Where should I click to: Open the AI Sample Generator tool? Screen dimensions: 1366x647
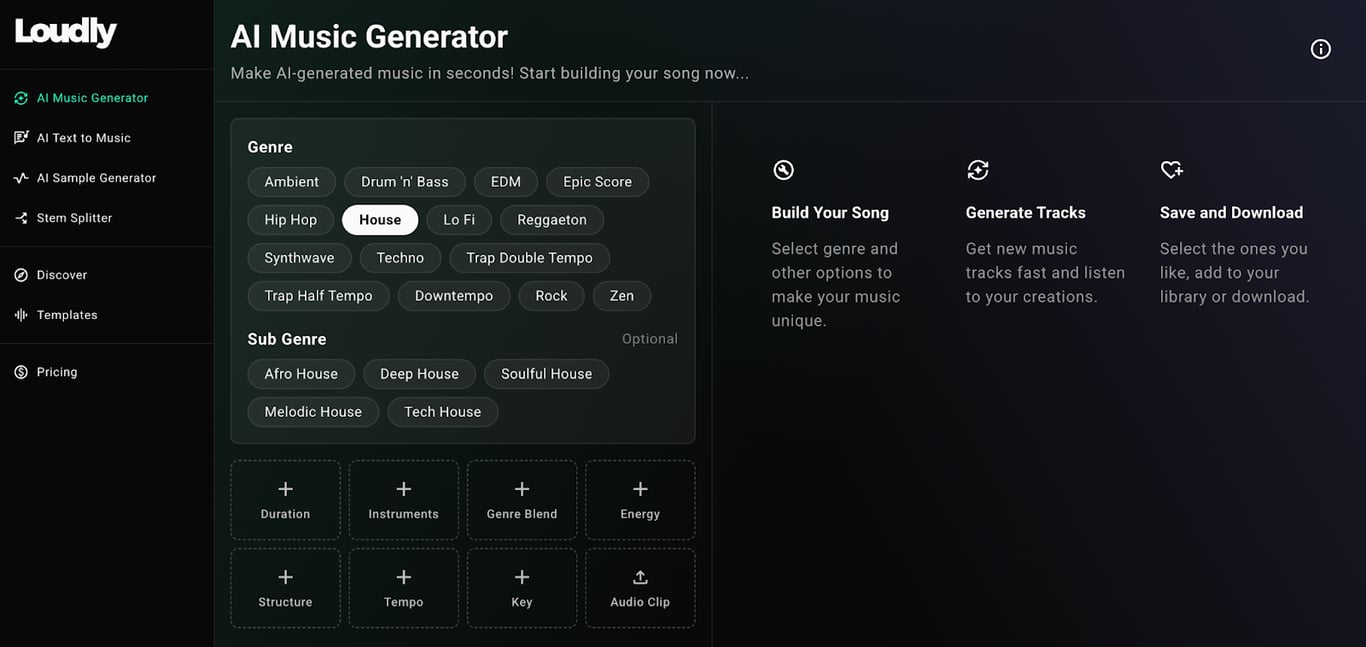(x=22, y=177)
